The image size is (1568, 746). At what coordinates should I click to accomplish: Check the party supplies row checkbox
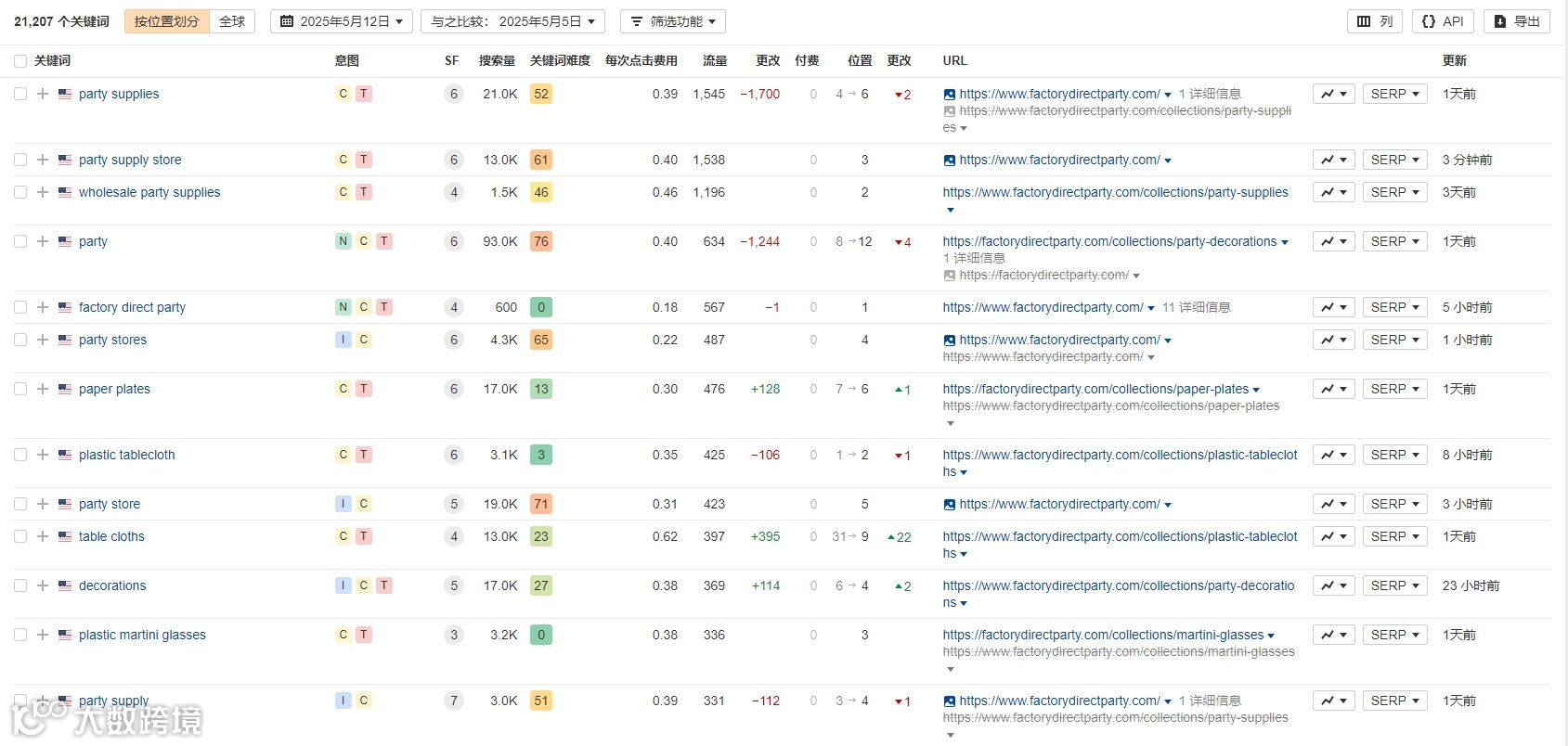click(x=20, y=94)
